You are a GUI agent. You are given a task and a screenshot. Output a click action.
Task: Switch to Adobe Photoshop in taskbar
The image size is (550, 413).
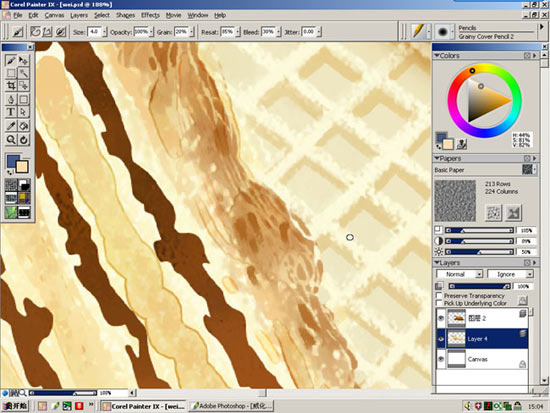[x=232, y=406]
